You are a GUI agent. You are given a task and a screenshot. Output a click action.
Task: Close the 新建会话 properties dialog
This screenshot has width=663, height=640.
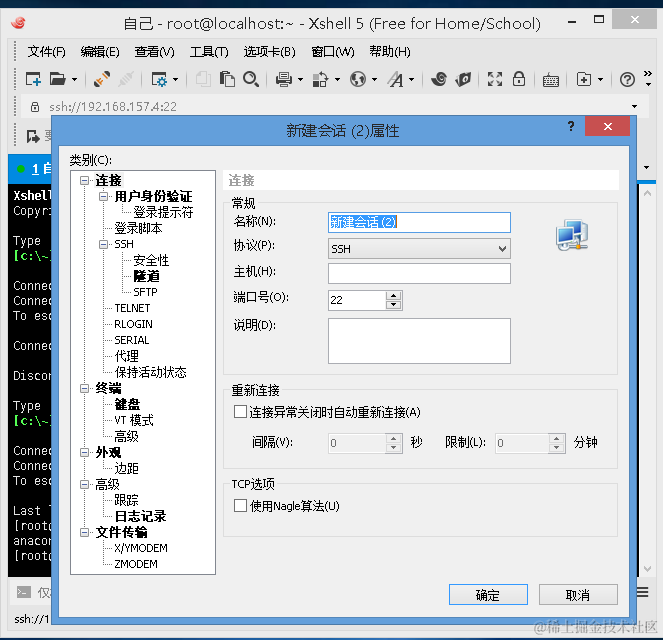pos(608,126)
